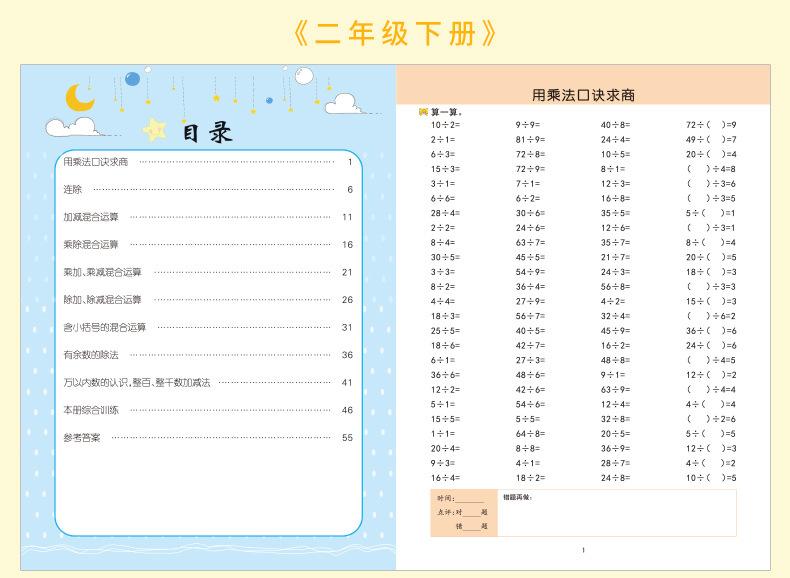
Task: Select the 乘除混合运算 contents entry
Action: point(90,244)
